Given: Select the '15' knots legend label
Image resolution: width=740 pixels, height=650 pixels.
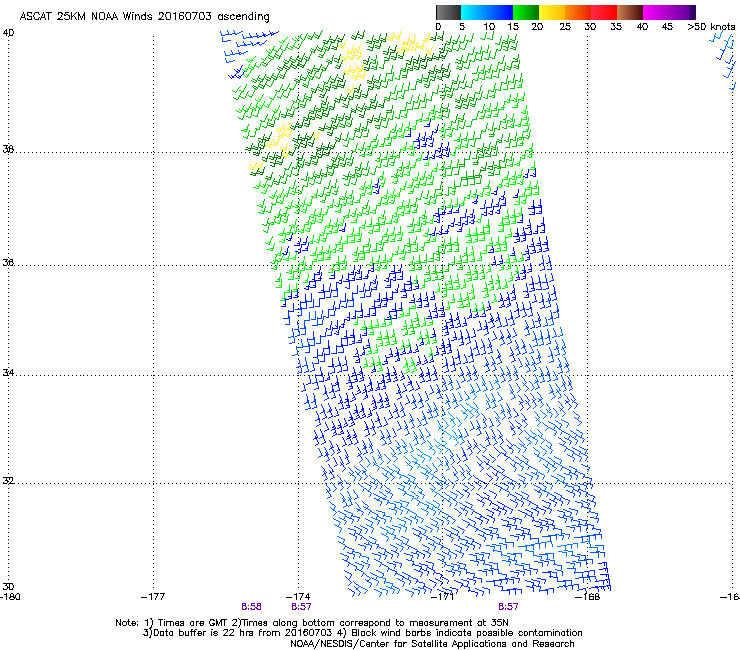Looking at the screenshot, I should (x=513, y=26).
